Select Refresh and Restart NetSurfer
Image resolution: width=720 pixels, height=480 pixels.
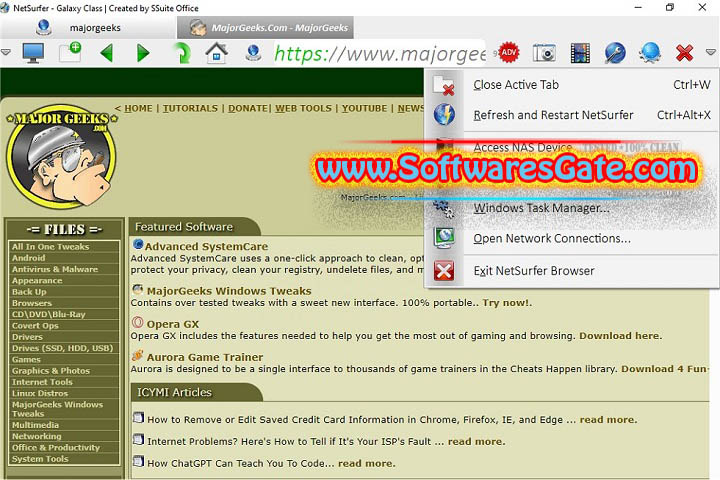click(x=572, y=115)
